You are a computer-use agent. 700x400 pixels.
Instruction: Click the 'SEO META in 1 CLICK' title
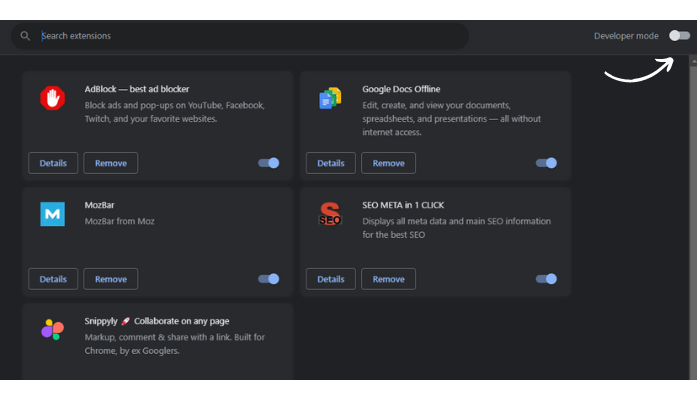(x=403, y=205)
